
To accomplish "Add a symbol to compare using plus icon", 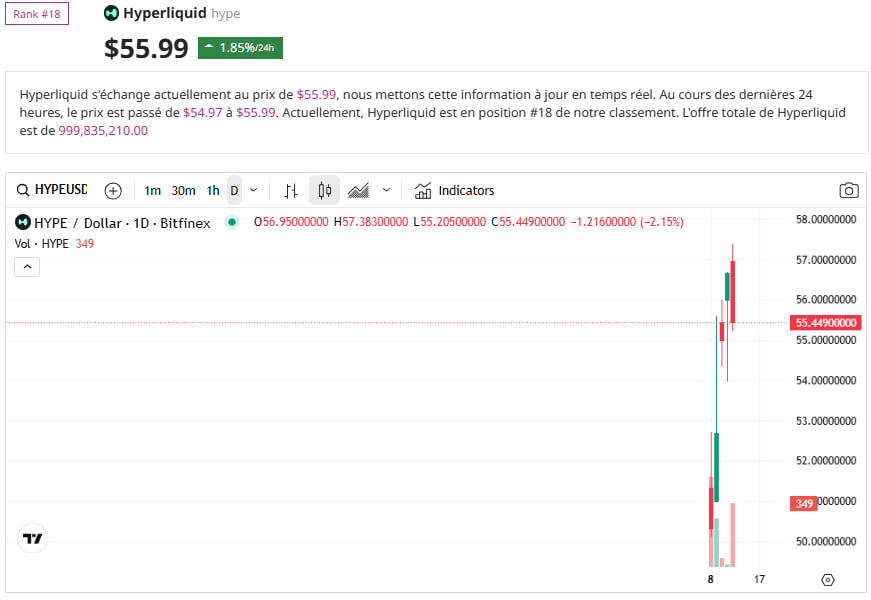I will [114, 190].
